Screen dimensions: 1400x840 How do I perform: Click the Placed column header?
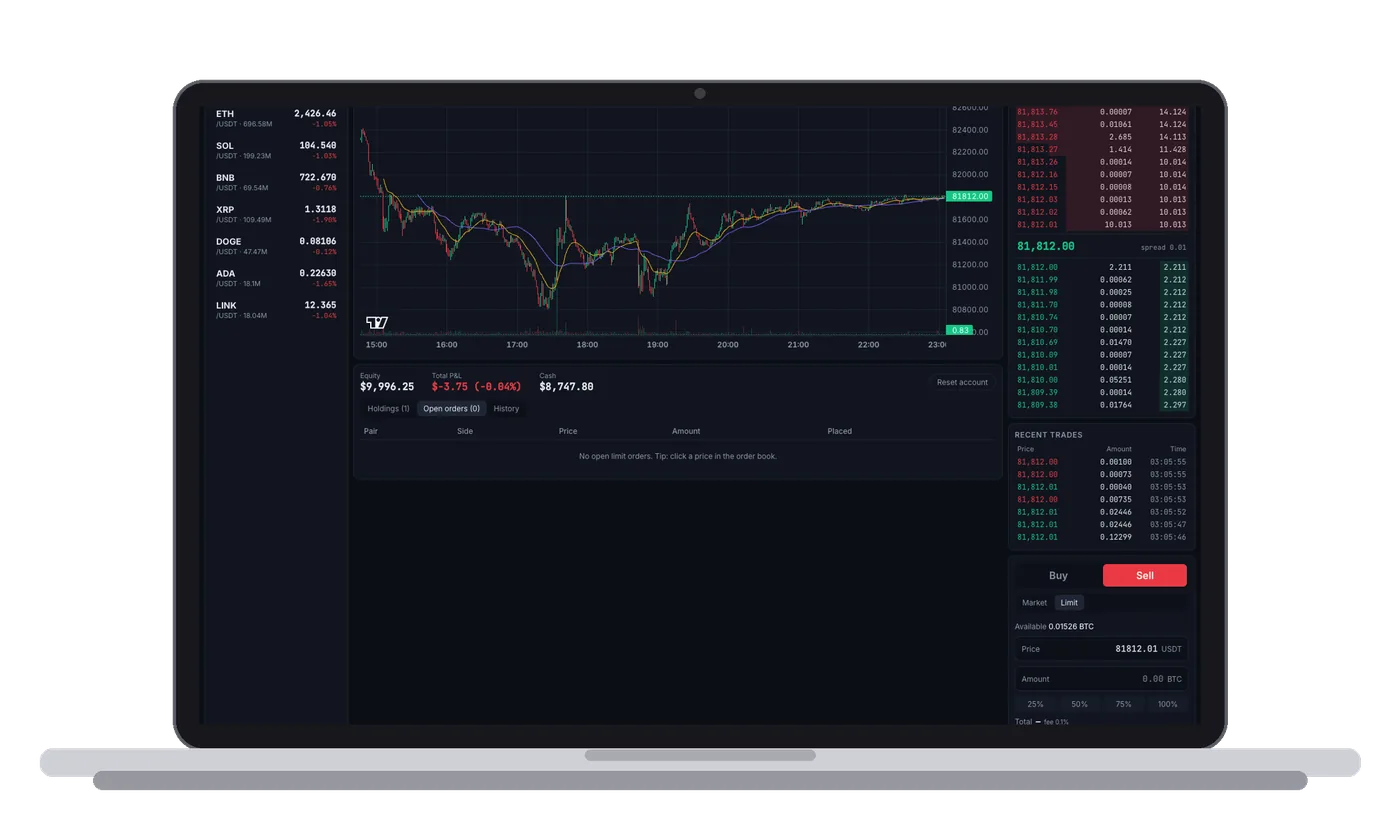coord(839,431)
